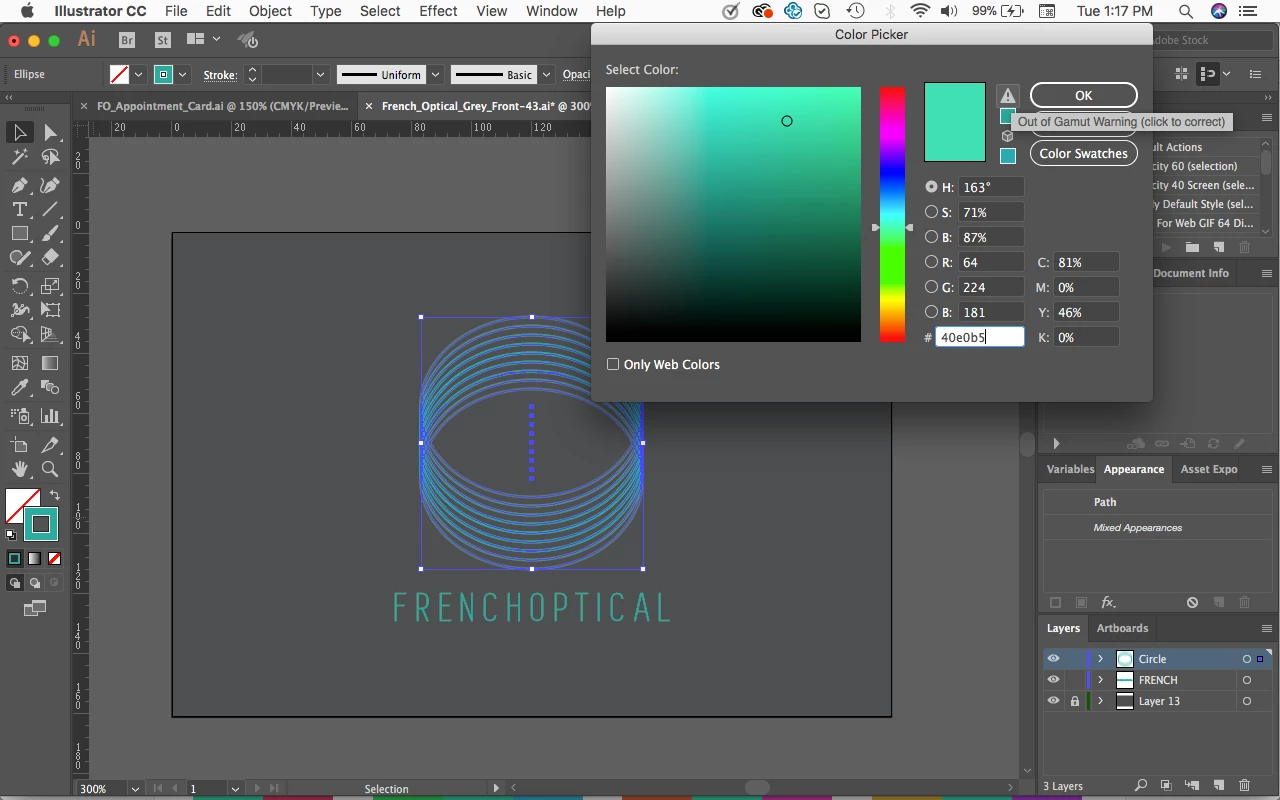Open the Uniform width profile dropdown
The width and height of the screenshot is (1280, 800).
[436, 75]
